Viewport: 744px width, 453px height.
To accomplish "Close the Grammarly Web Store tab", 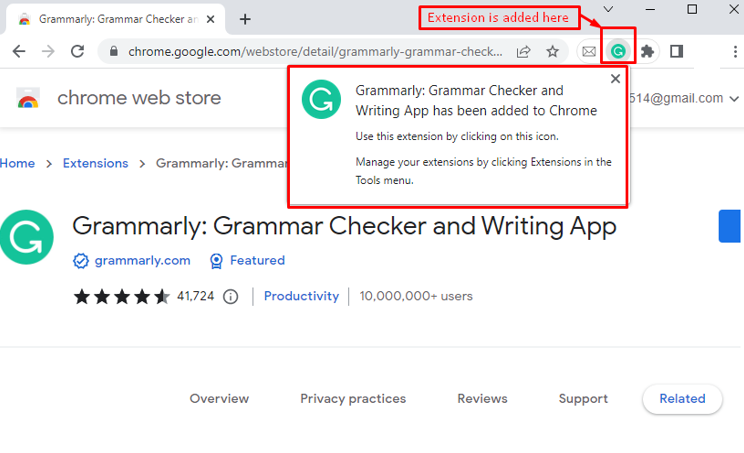I will [211, 19].
